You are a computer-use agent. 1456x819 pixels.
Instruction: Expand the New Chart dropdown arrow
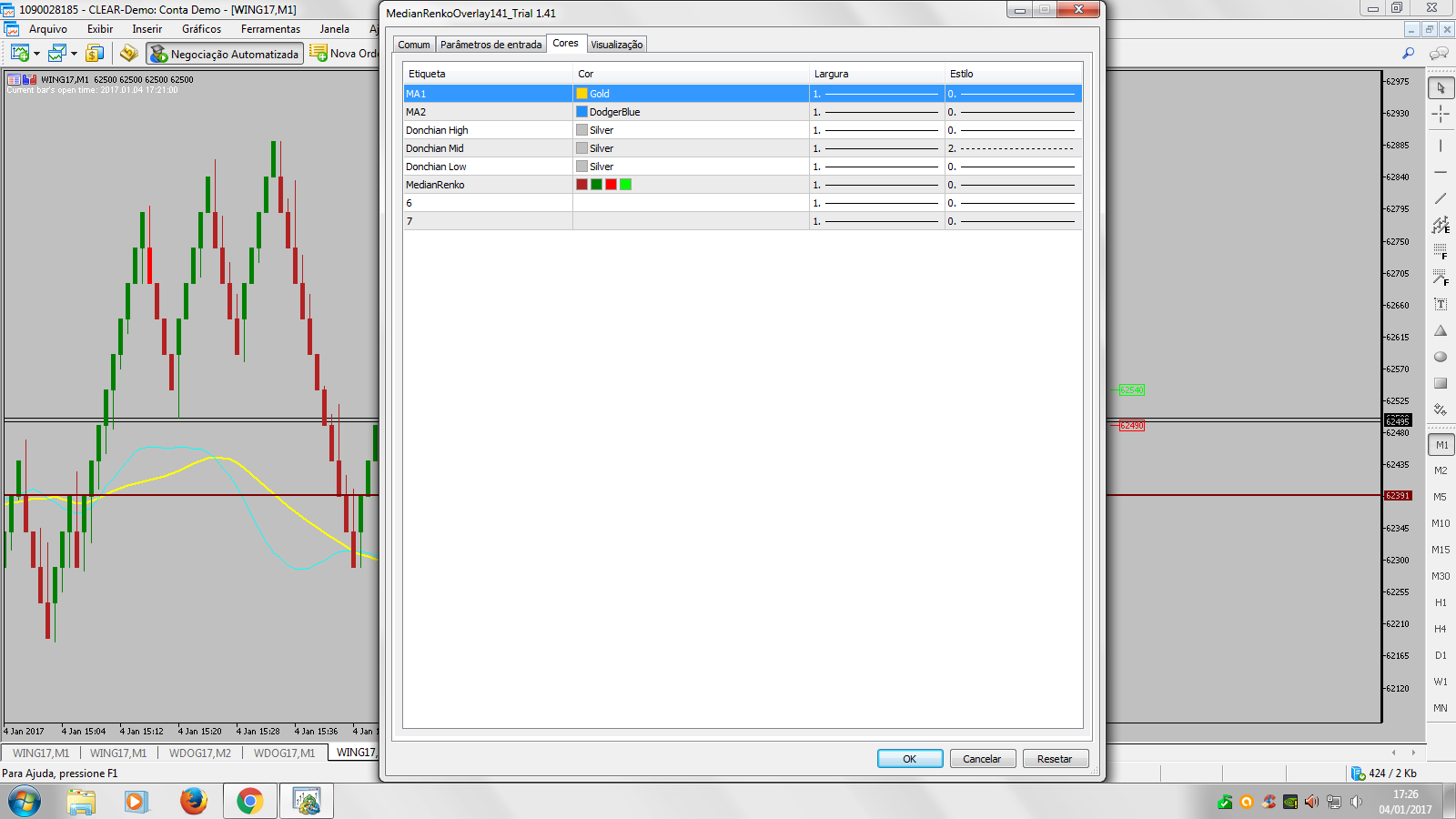point(36,54)
